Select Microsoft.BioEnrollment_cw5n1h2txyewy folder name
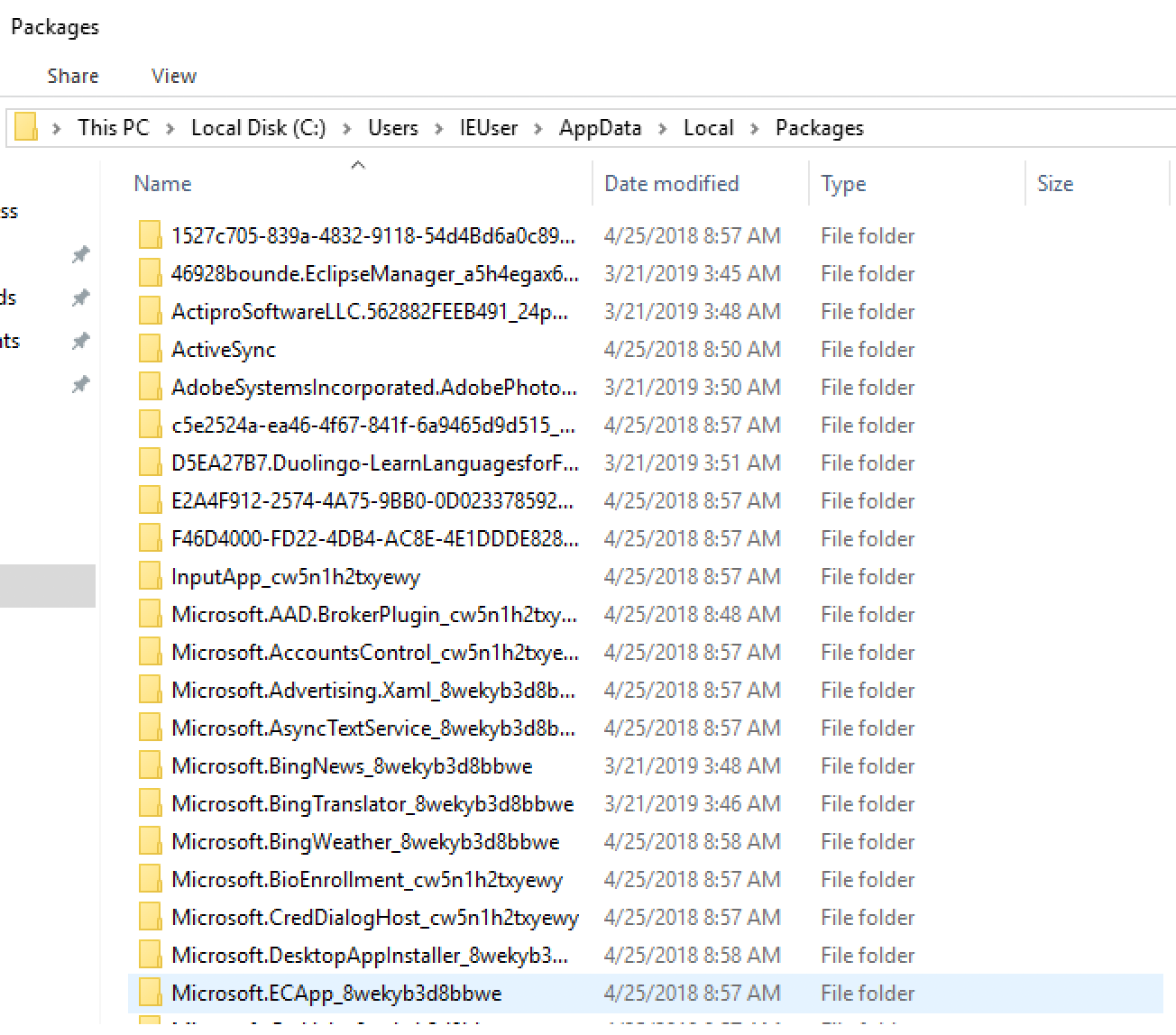 [367, 880]
